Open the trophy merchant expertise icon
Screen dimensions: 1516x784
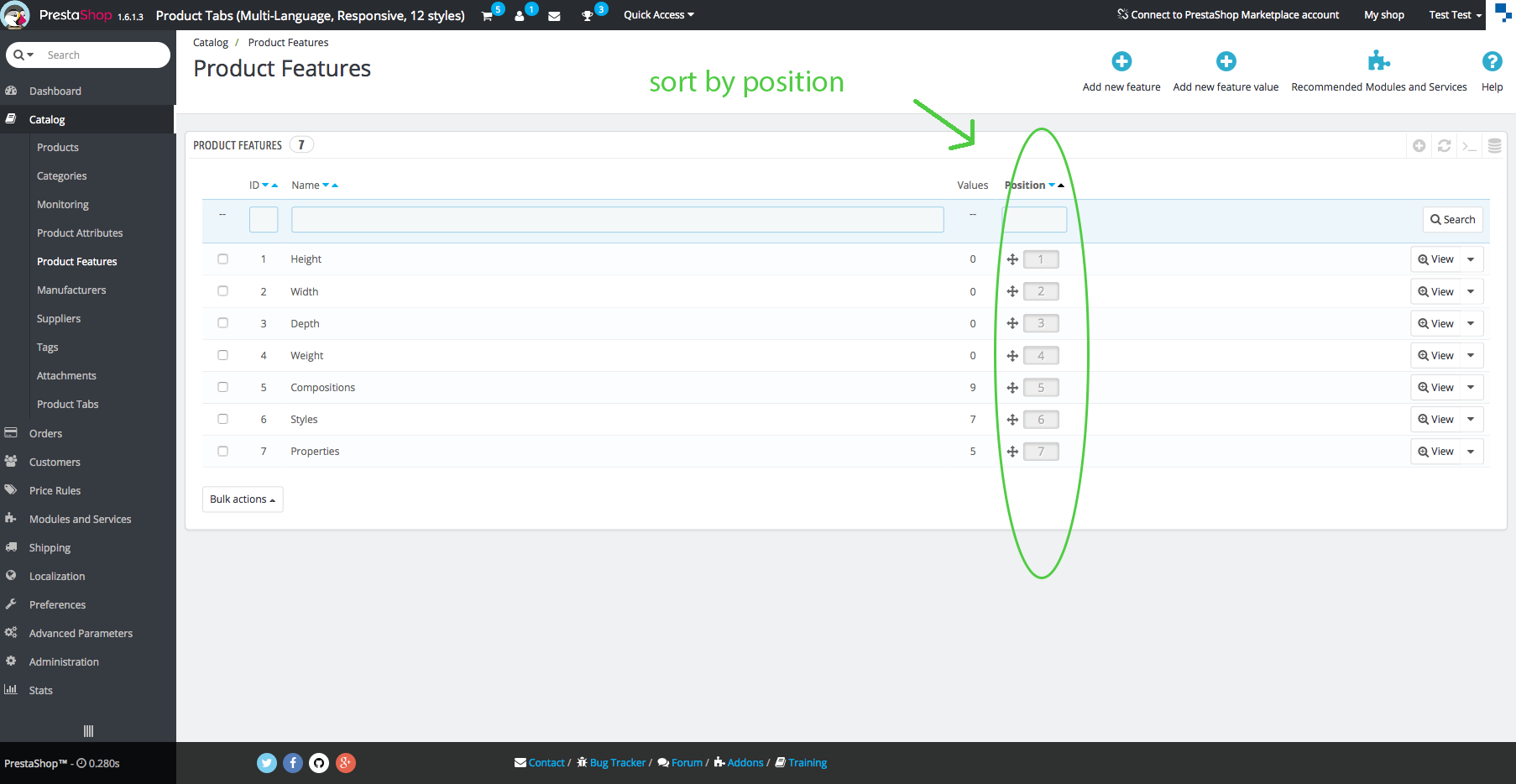(588, 16)
